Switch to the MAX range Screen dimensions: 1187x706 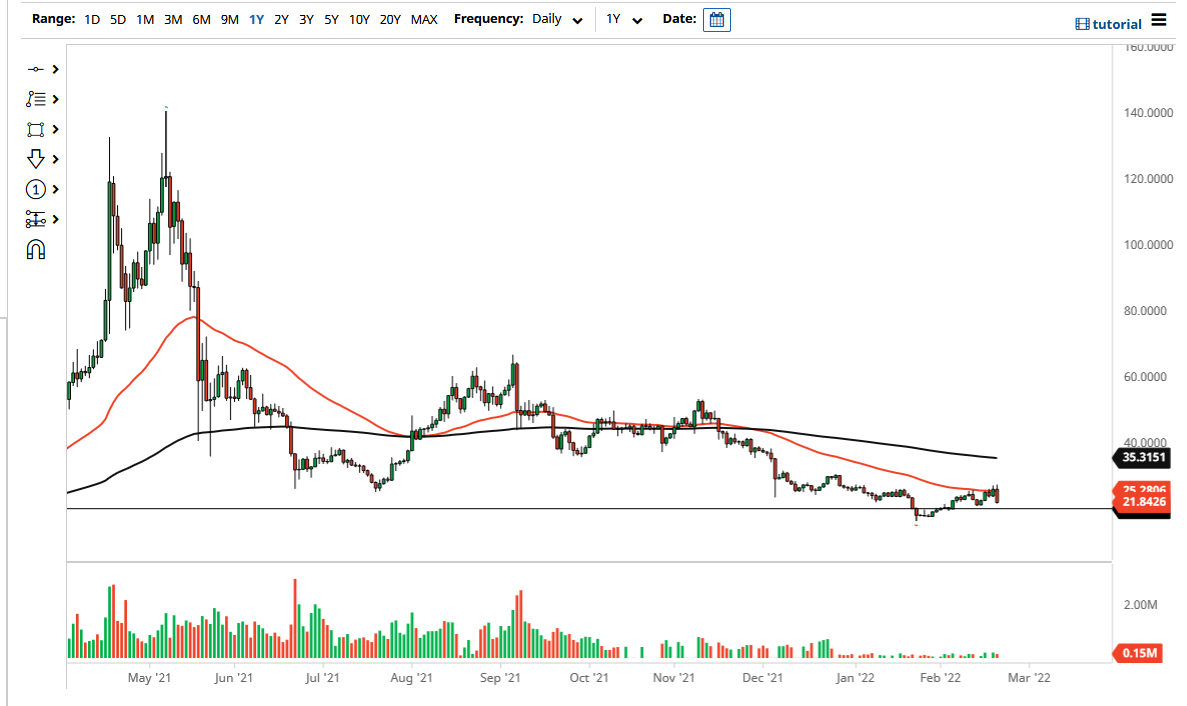pos(424,19)
